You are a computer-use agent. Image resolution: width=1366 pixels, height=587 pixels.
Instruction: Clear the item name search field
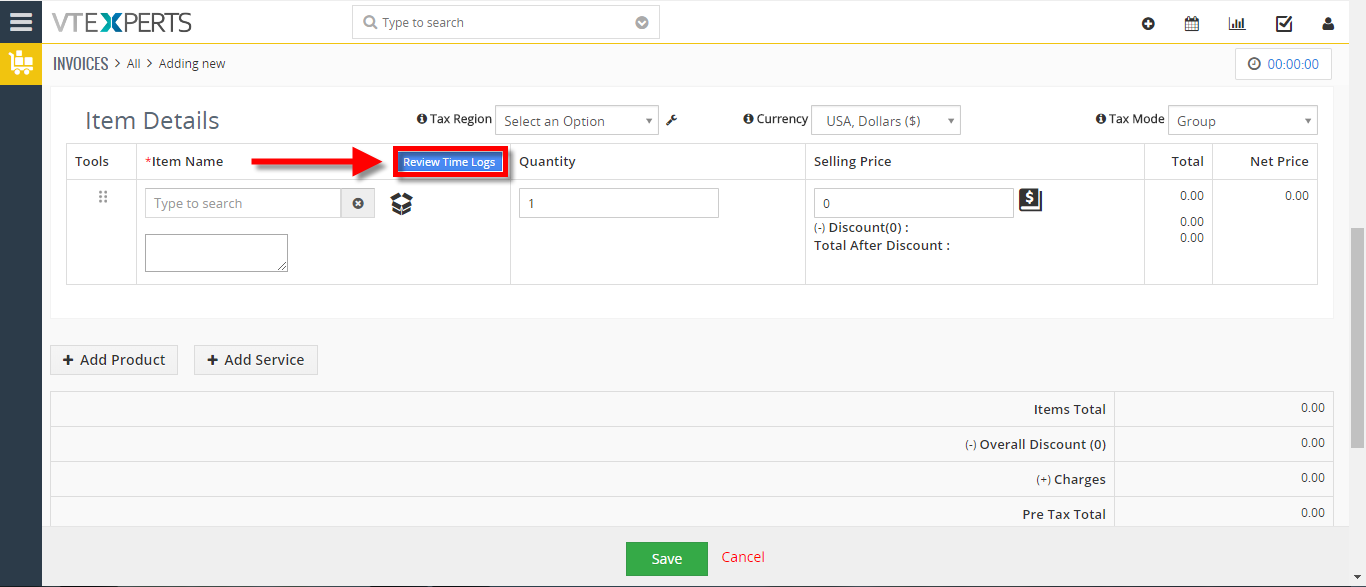(358, 203)
